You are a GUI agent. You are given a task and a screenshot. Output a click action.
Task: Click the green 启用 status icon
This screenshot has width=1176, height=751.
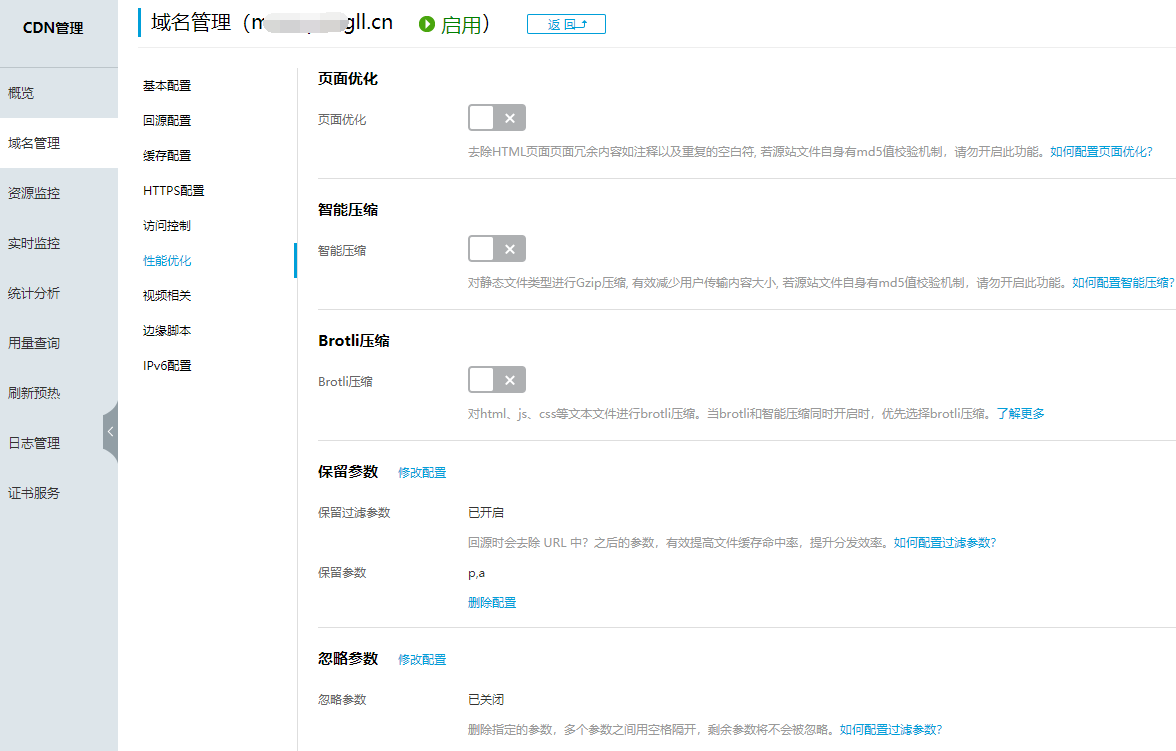(x=427, y=24)
